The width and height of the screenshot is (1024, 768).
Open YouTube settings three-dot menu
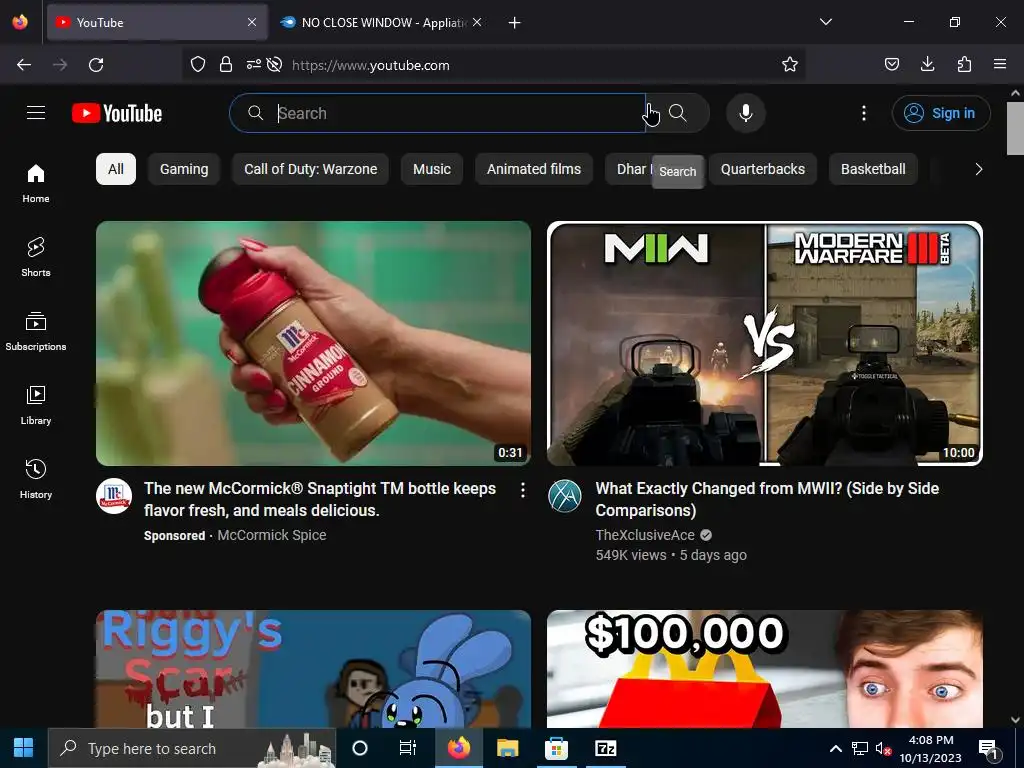pyautogui.click(x=863, y=113)
